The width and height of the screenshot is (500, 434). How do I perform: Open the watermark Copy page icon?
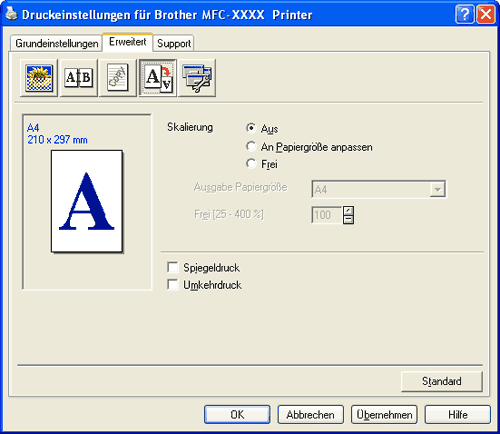(x=118, y=78)
